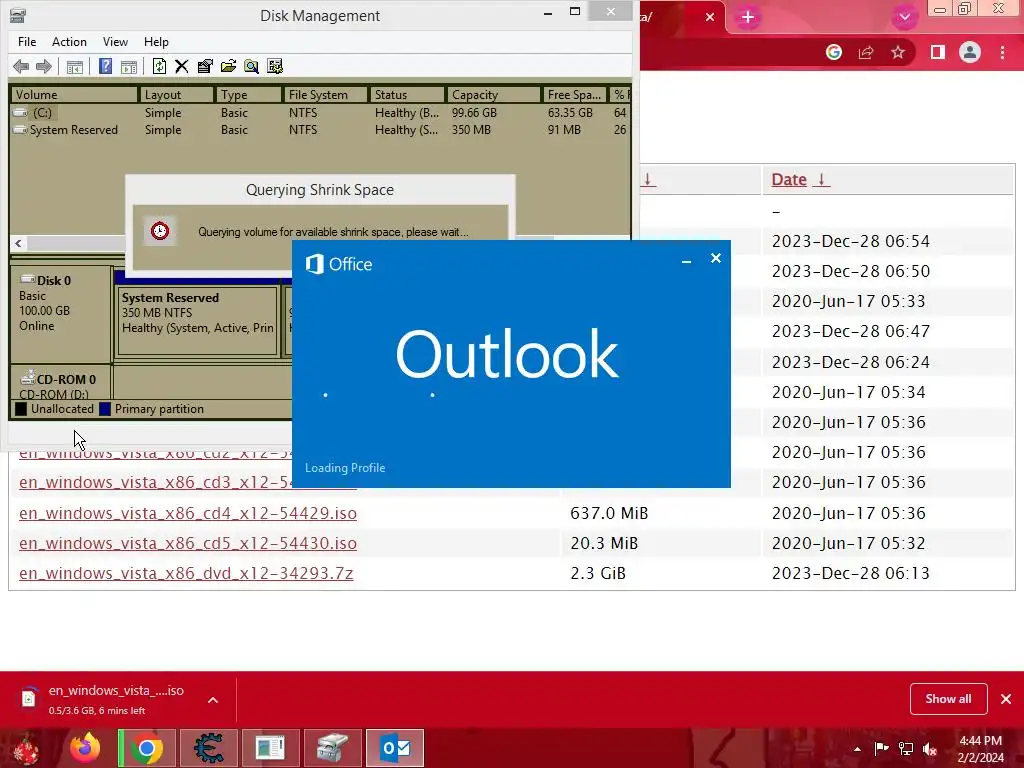Image resolution: width=1024 pixels, height=768 pixels.
Task: Sort by the Volume column header
Action: [74, 95]
